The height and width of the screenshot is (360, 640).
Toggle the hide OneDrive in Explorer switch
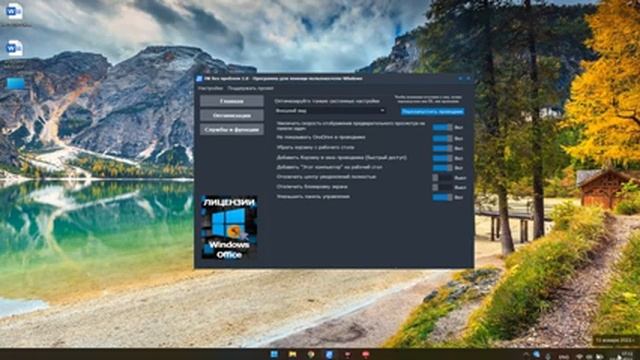click(442, 138)
